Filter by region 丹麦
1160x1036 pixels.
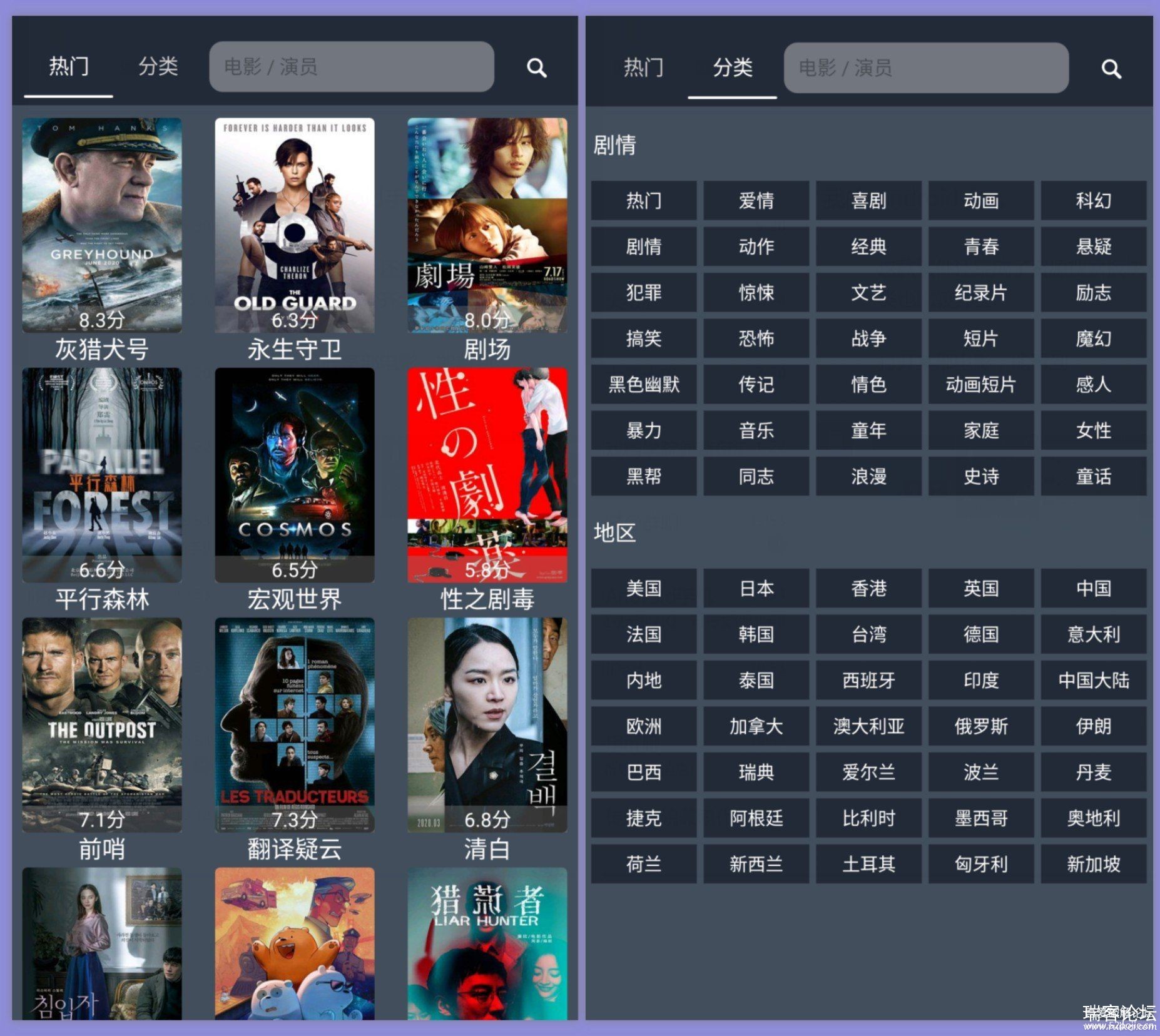click(1094, 772)
